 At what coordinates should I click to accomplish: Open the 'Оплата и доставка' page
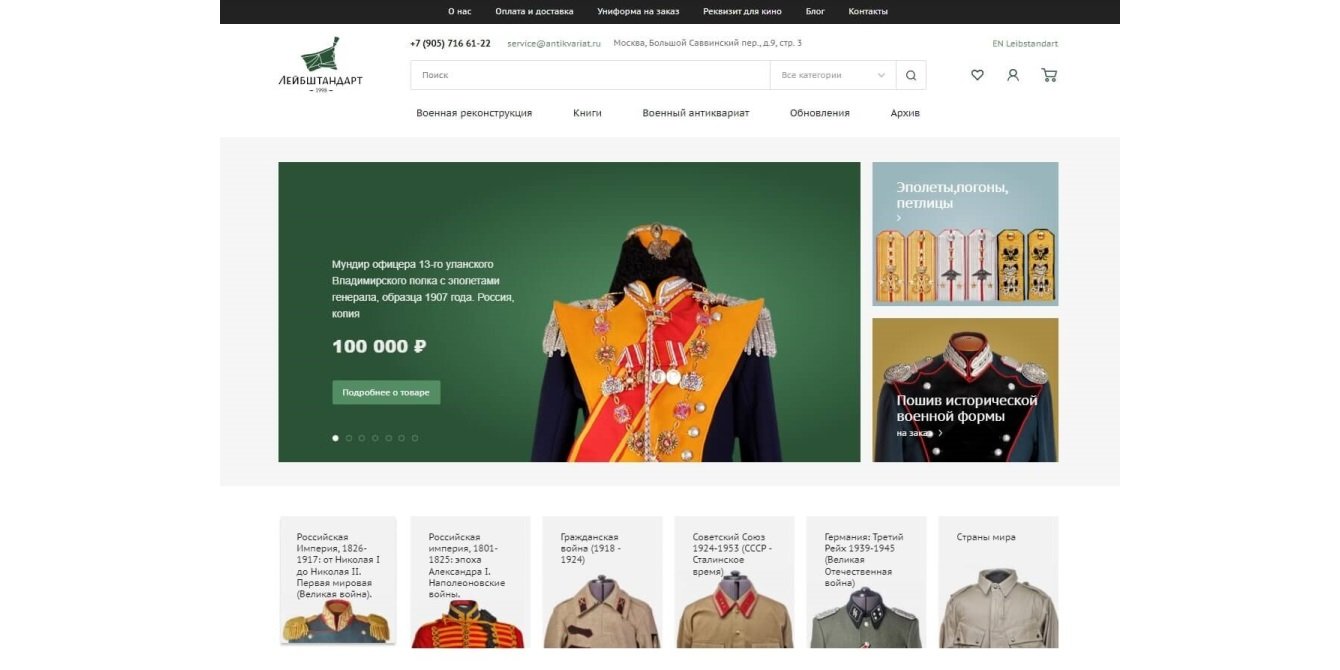click(534, 12)
